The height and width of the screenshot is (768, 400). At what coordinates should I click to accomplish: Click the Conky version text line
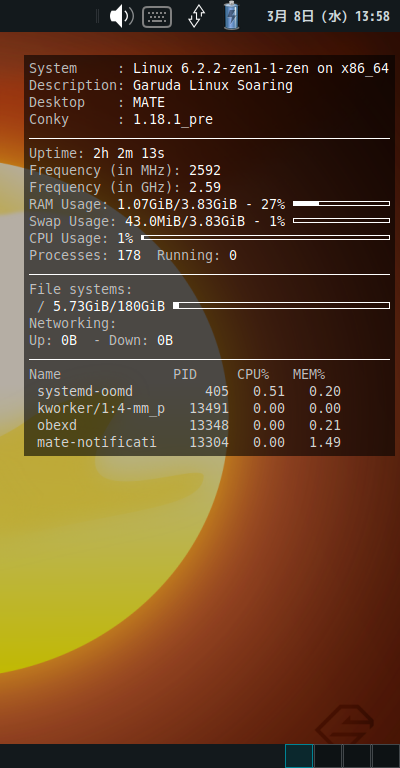121,120
